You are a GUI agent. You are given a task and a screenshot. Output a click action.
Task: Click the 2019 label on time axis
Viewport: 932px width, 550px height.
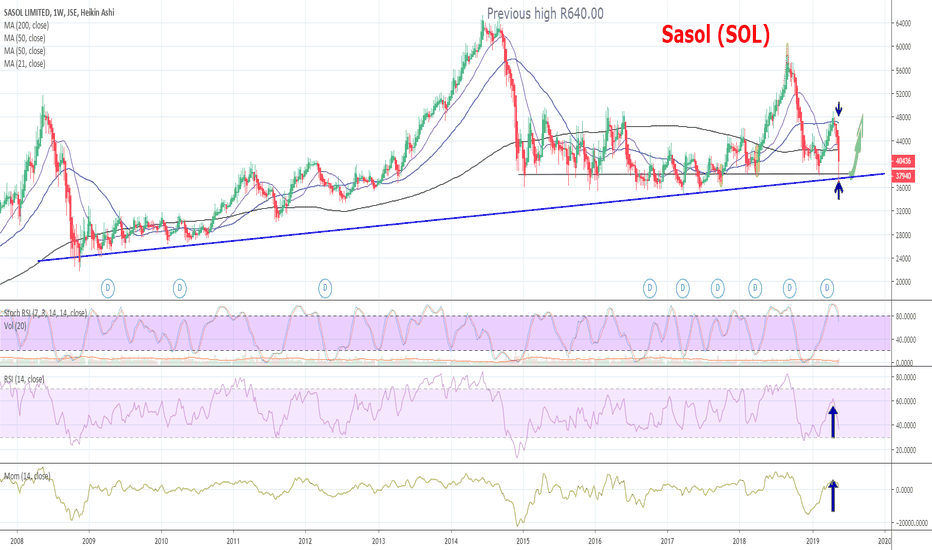pyautogui.click(x=813, y=541)
